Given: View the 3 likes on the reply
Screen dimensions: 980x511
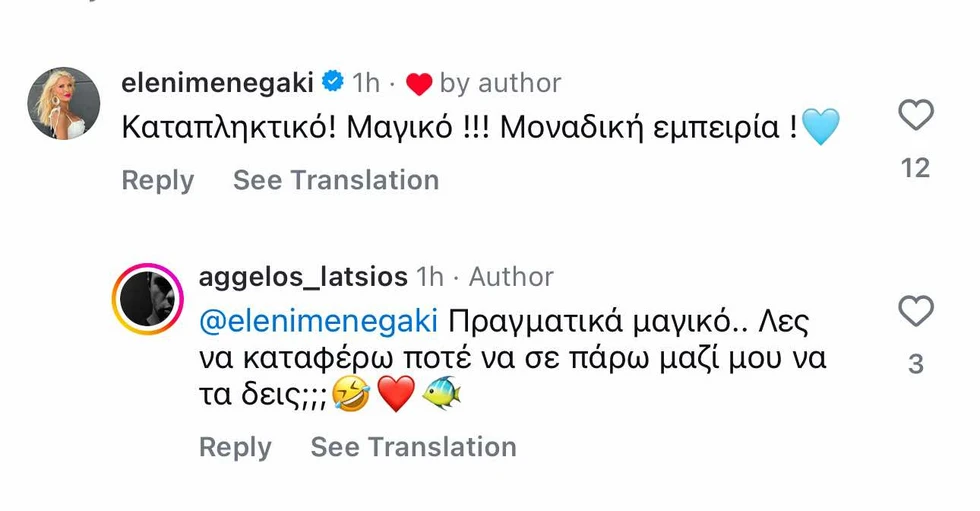Looking at the screenshot, I should pyautogui.click(x=915, y=365).
